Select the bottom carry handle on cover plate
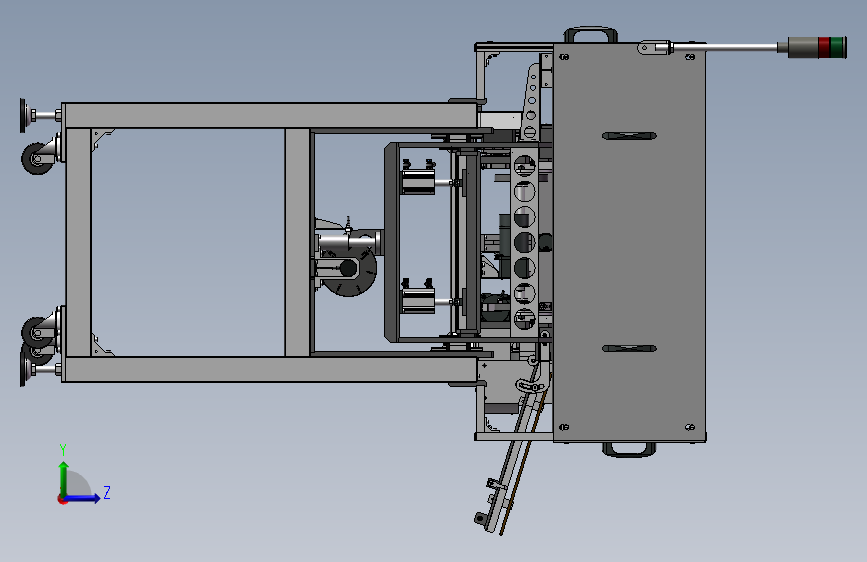 click(x=629, y=450)
